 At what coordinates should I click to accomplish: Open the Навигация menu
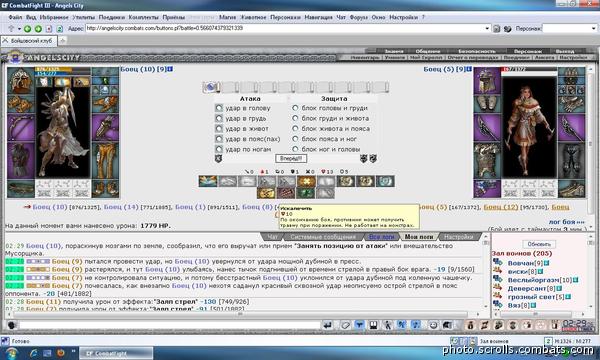(318, 17)
